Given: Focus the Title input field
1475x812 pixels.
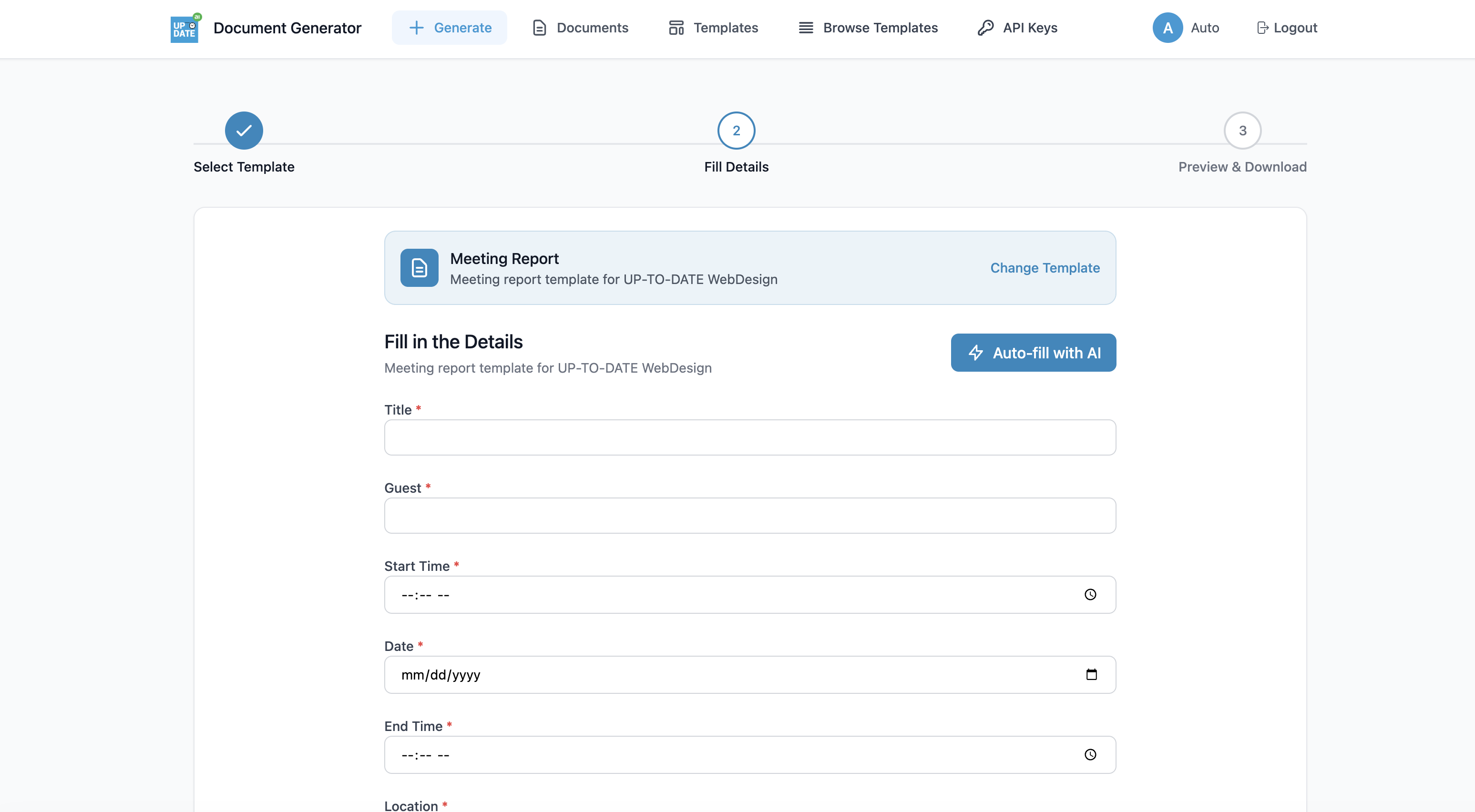Looking at the screenshot, I should 750,438.
